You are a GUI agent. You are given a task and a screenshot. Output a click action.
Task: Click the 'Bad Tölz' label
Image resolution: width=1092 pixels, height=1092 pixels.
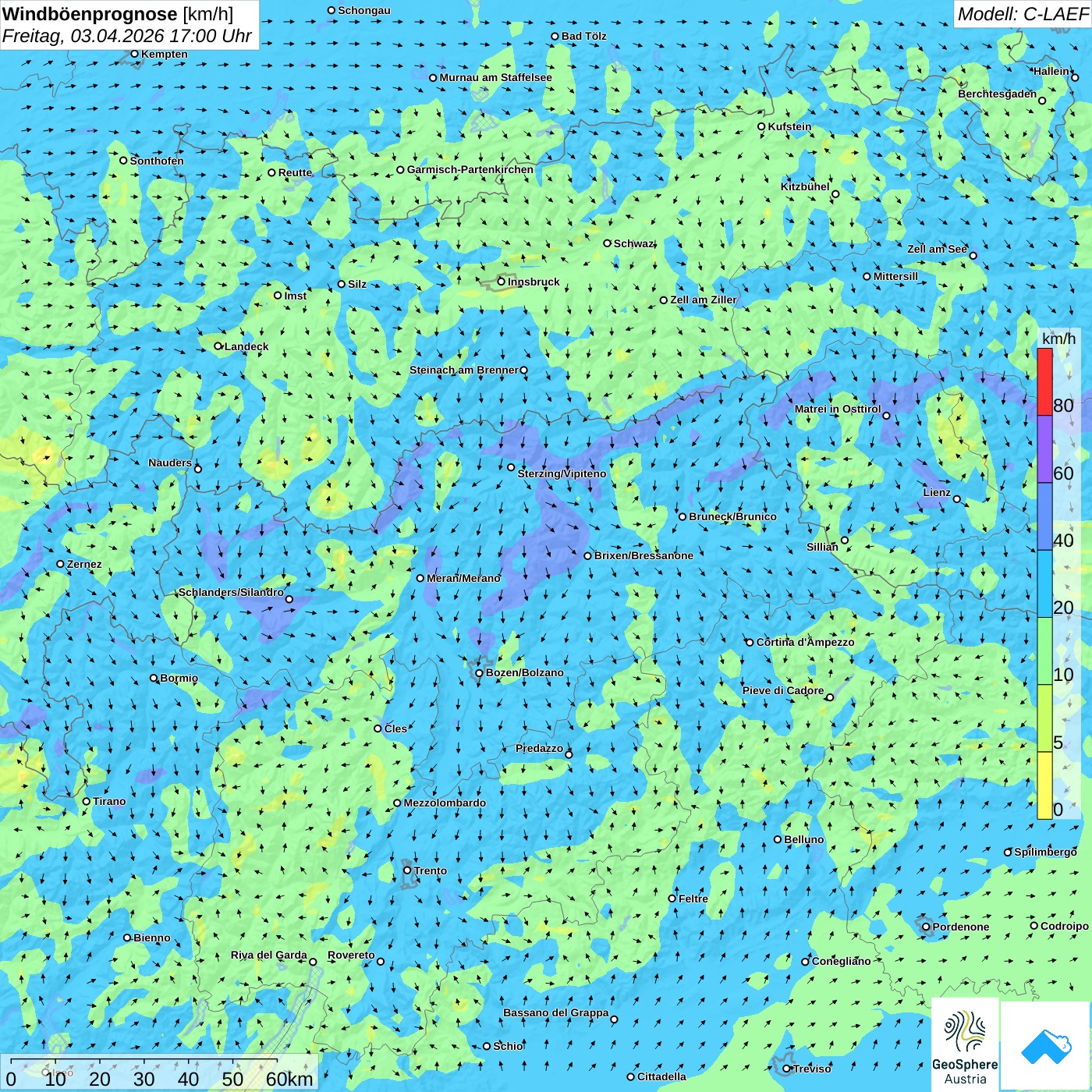tap(583, 36)
